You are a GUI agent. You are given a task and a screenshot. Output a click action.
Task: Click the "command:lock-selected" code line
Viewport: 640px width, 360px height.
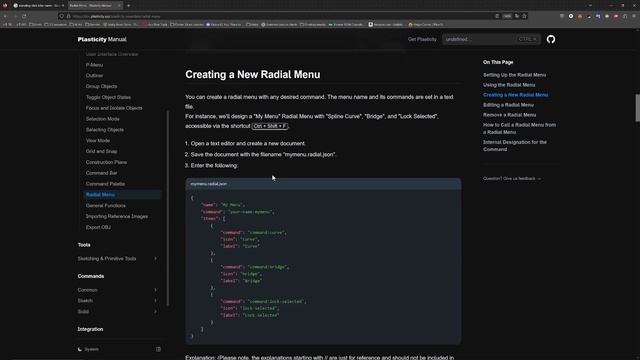pos(264,302)
